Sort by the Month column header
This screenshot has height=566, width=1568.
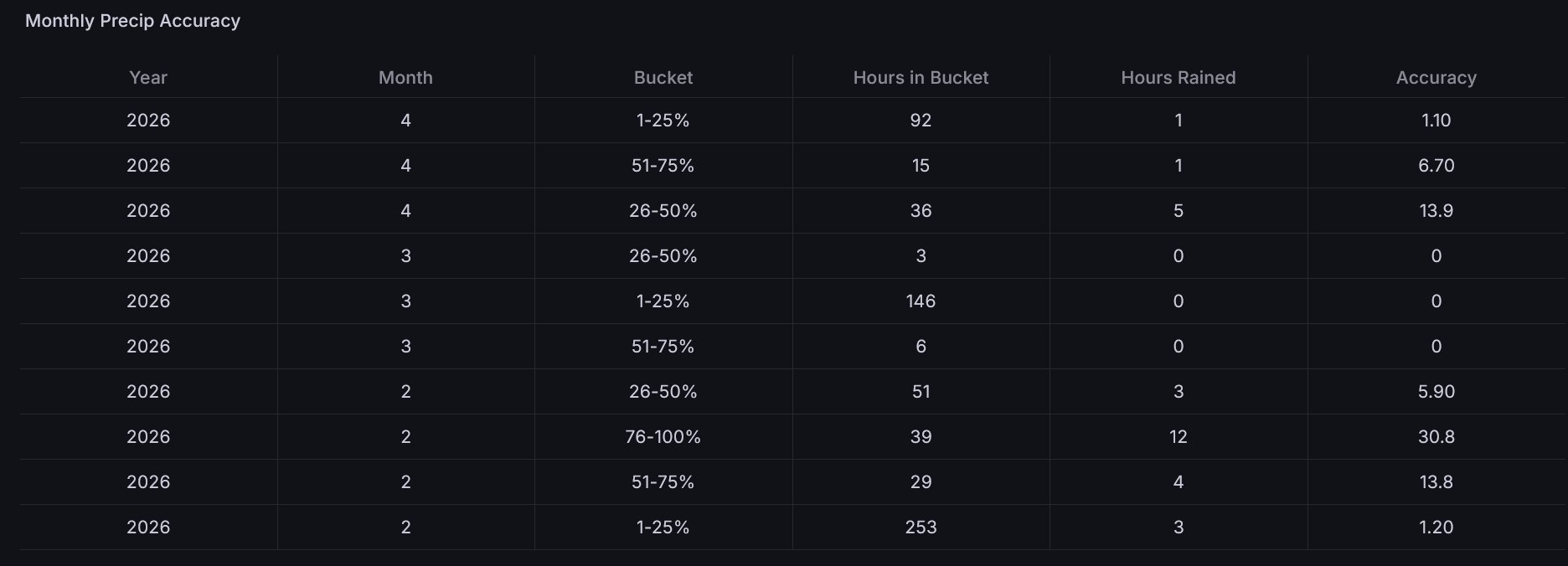[405, 78]
